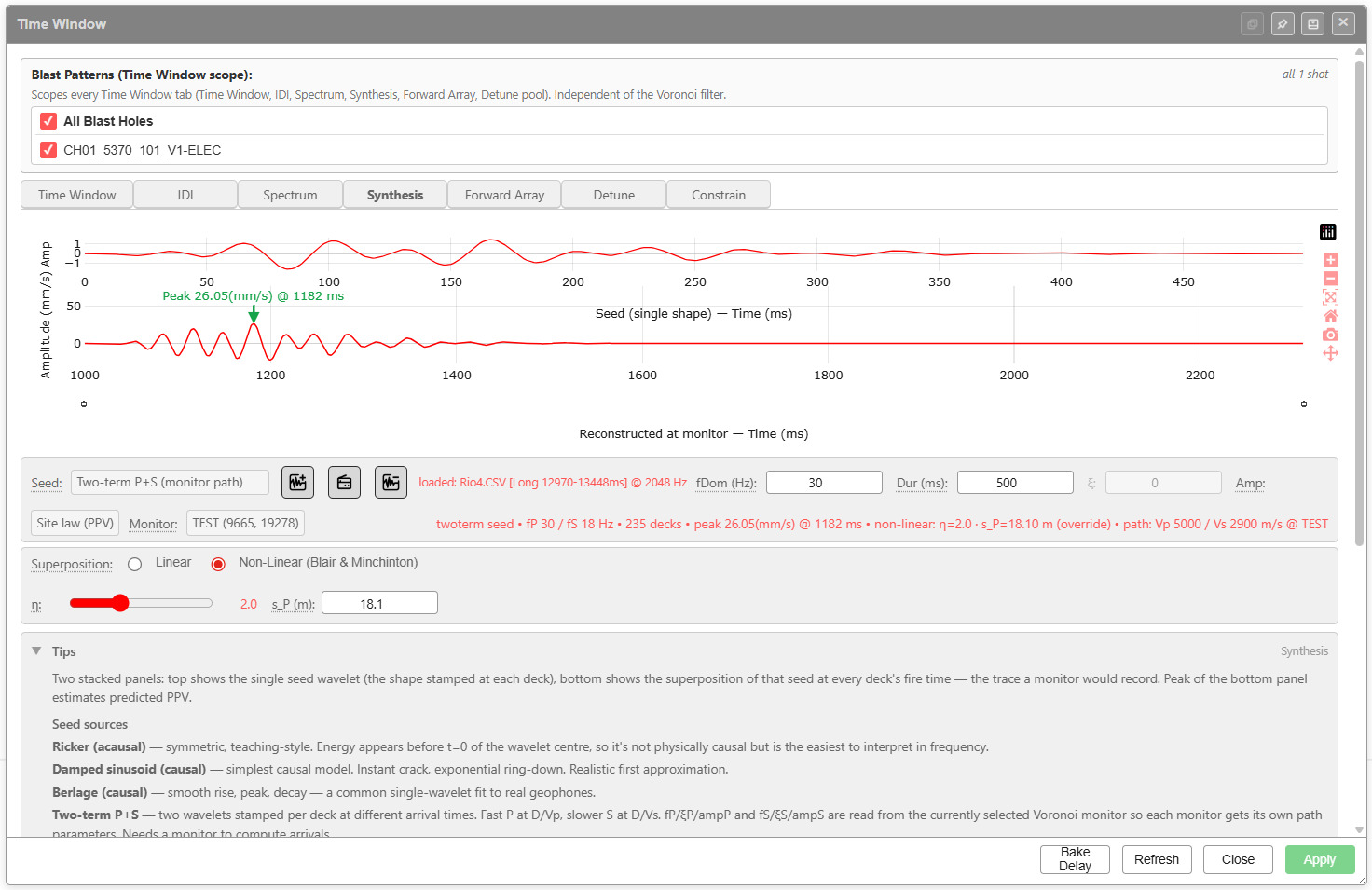Click the fit-to-extent chart icon
This screenshot has height=890, width=1372.
tap(1330, 297)
